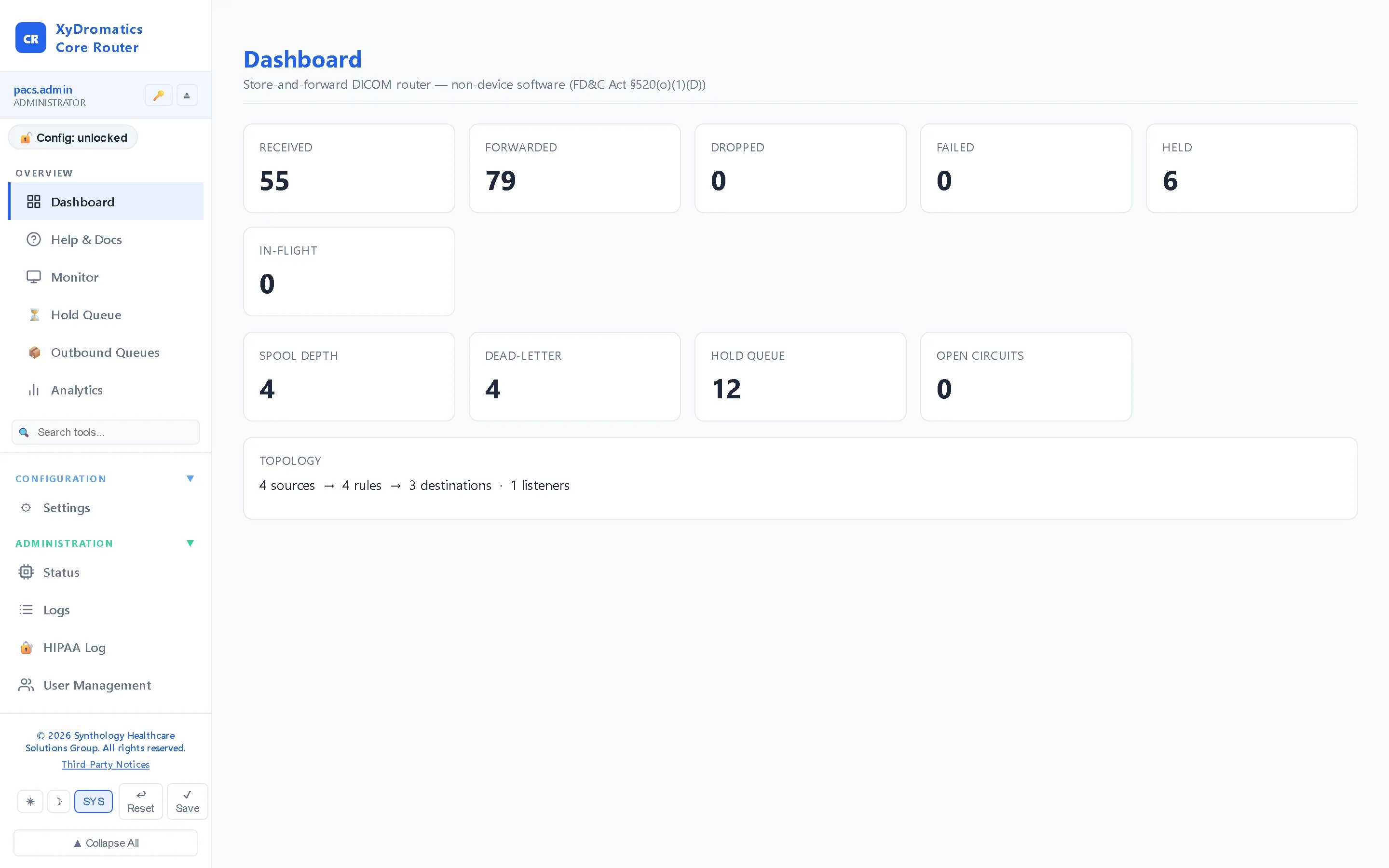Image resolution: width=1389 pixels, height=868 pixels.
Task: Click the CR logo icon
Action: click(x=30, y=38)
